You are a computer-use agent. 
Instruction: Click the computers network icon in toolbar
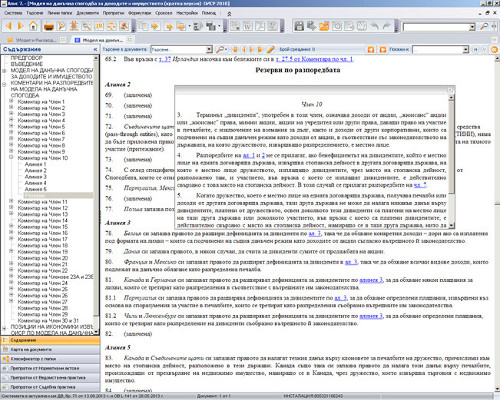[x=211, y=26]
